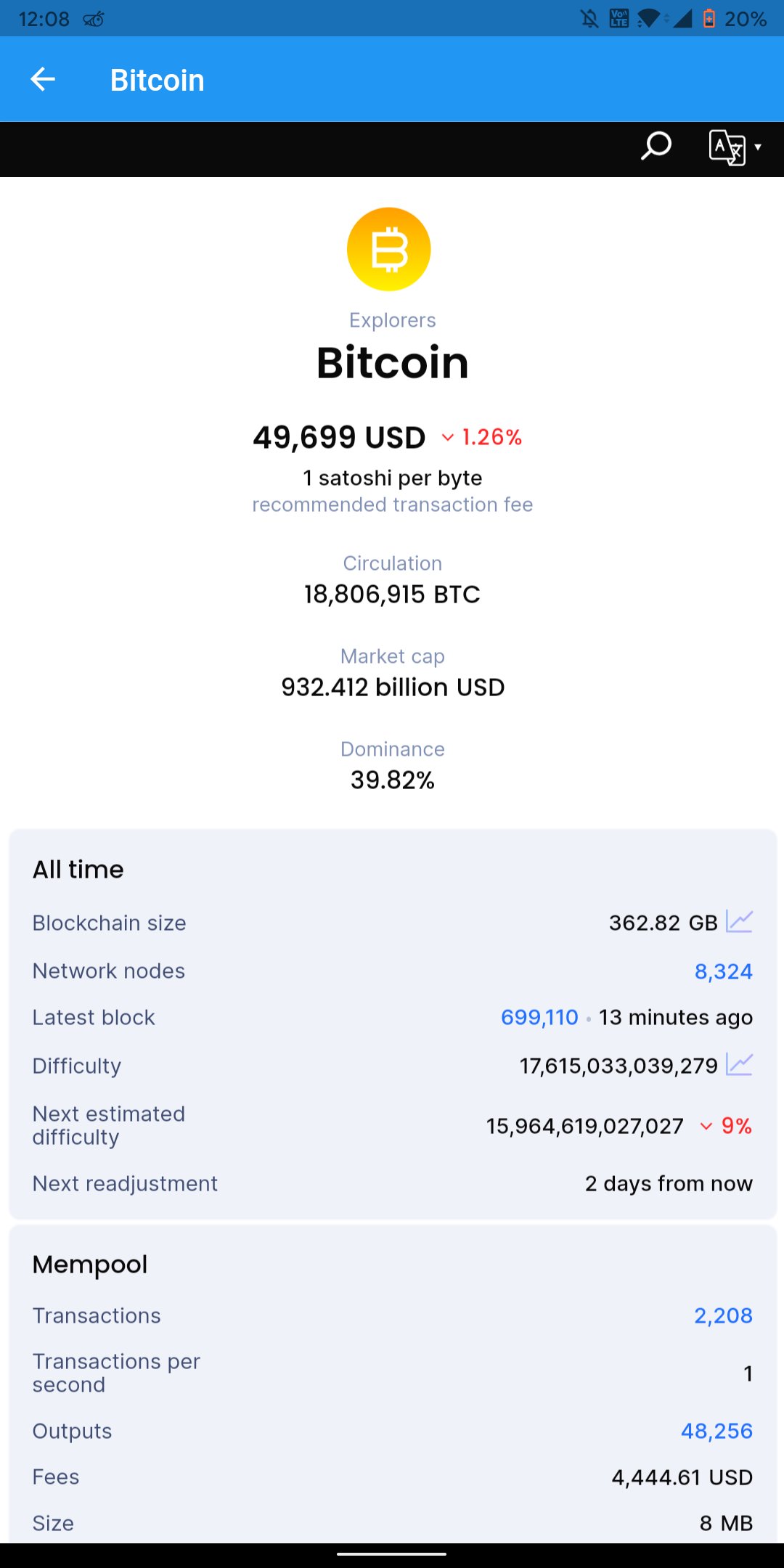784x1568 pixels.
Task: Tap the 1.26% price change indicator
Action: pyautogui.click(x=482, y=437)
